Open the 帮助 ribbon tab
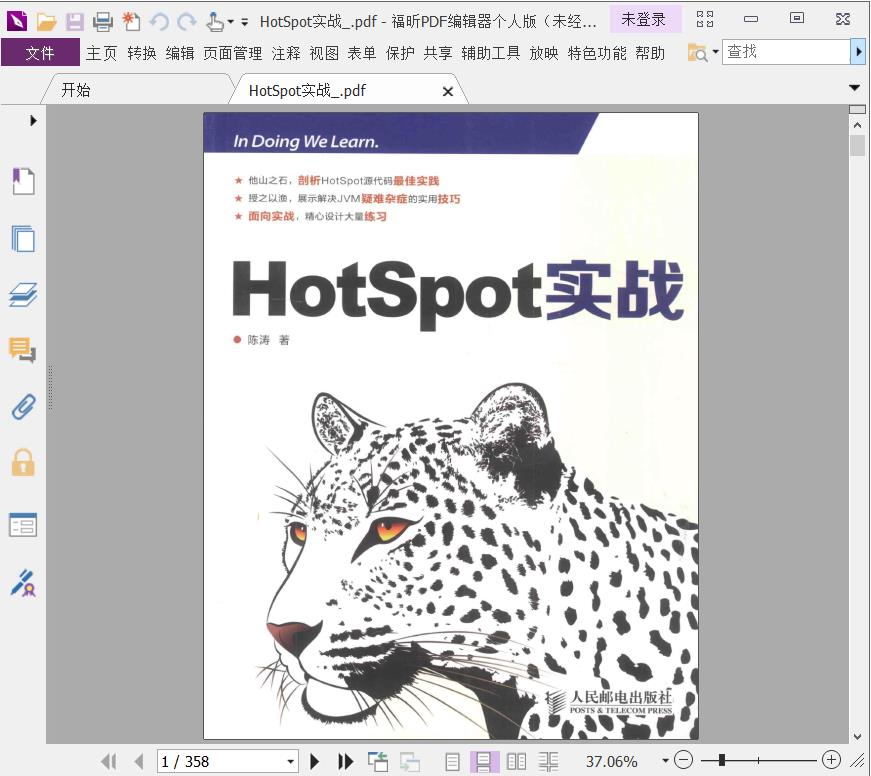 coord(650,53)
